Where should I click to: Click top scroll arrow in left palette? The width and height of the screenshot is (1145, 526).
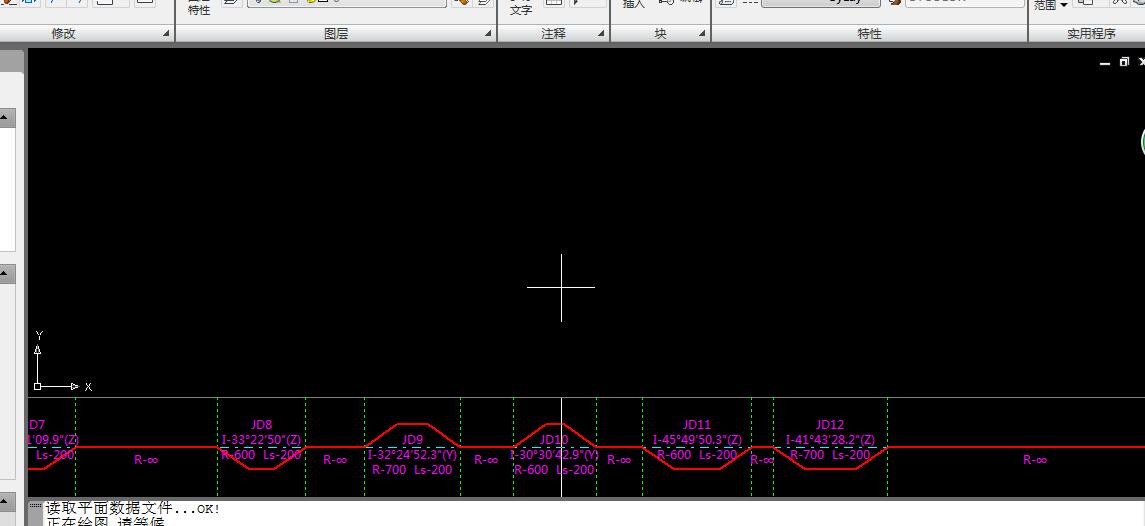tap(4, 118)
